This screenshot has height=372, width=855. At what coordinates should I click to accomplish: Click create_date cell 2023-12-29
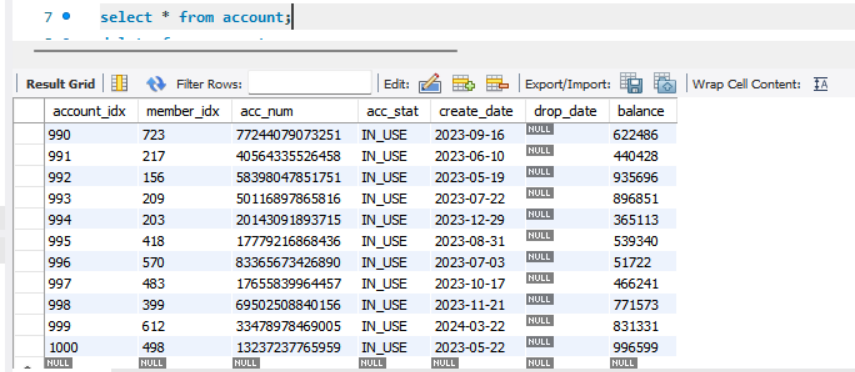478,220
